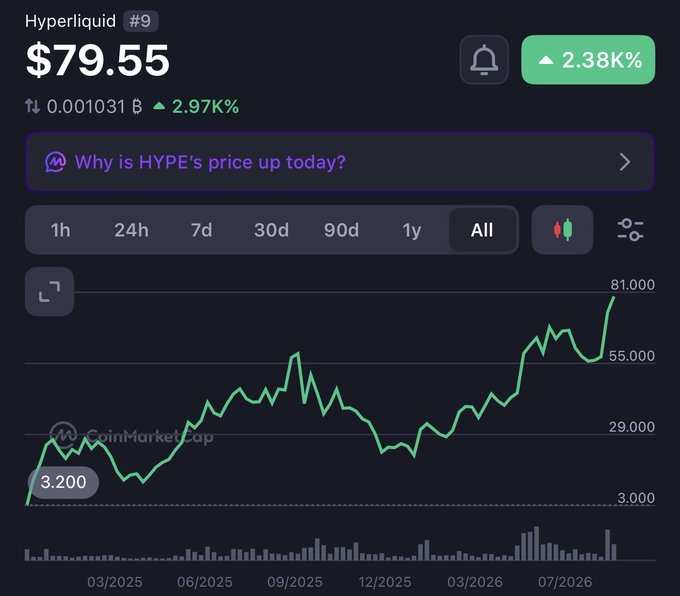Open chart settings sliders icon
680x596 pixels.
click(630, 230)
